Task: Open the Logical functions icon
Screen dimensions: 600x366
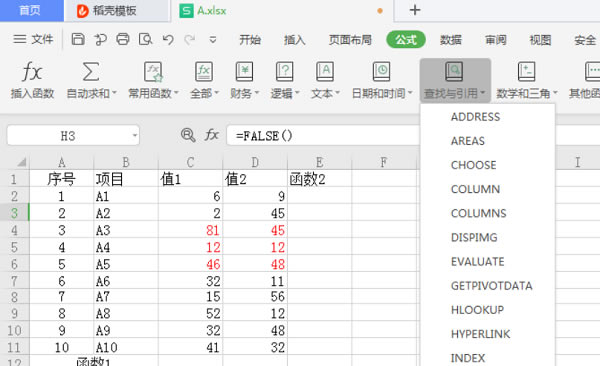Action: coord(285,72)
